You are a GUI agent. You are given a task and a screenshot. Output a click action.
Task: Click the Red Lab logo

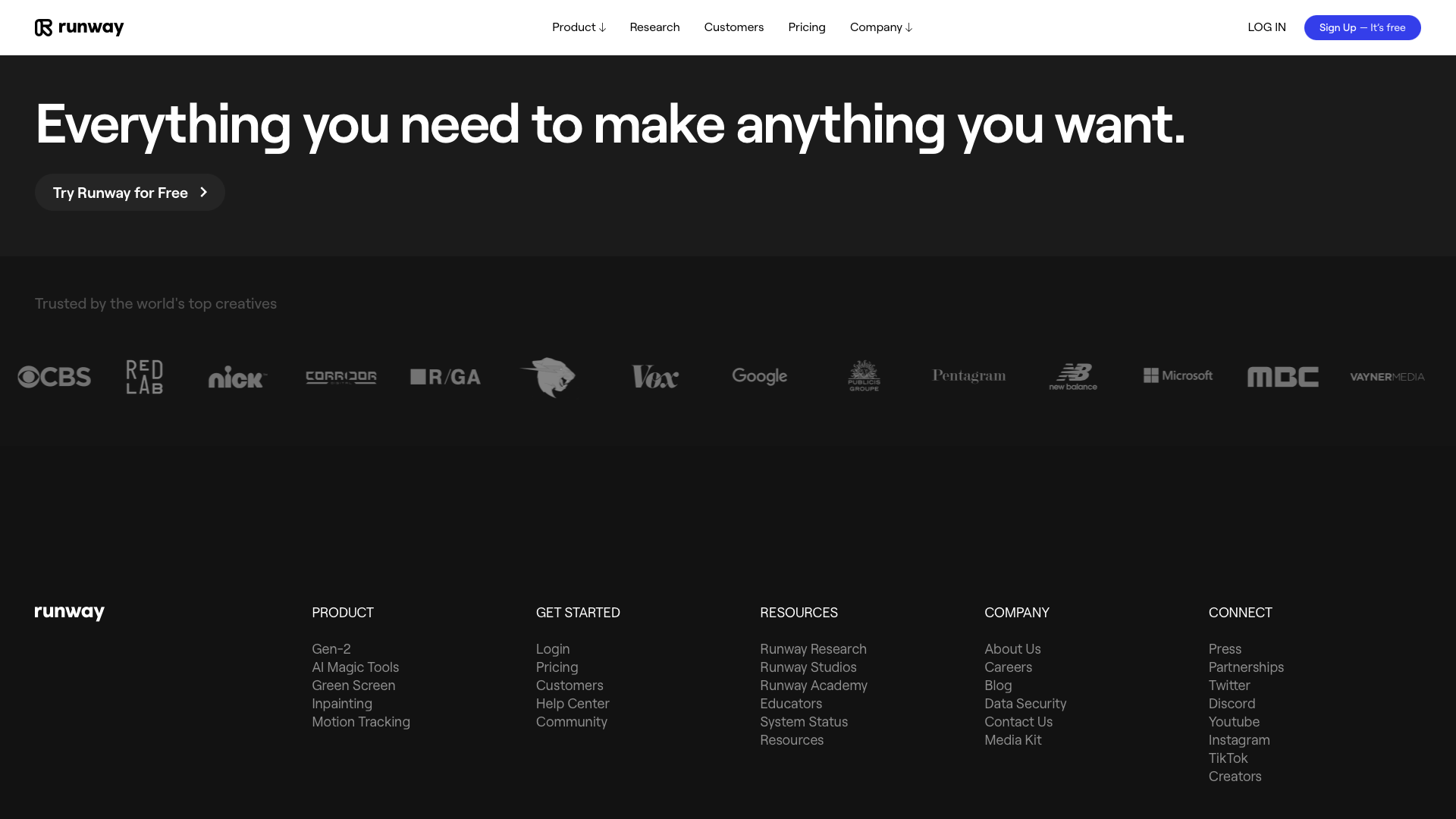[144, 377]
